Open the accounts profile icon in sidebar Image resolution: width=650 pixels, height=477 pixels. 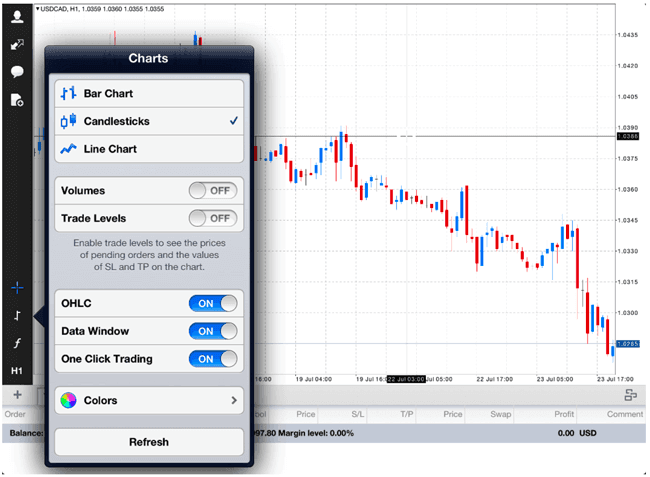point(17,17)
